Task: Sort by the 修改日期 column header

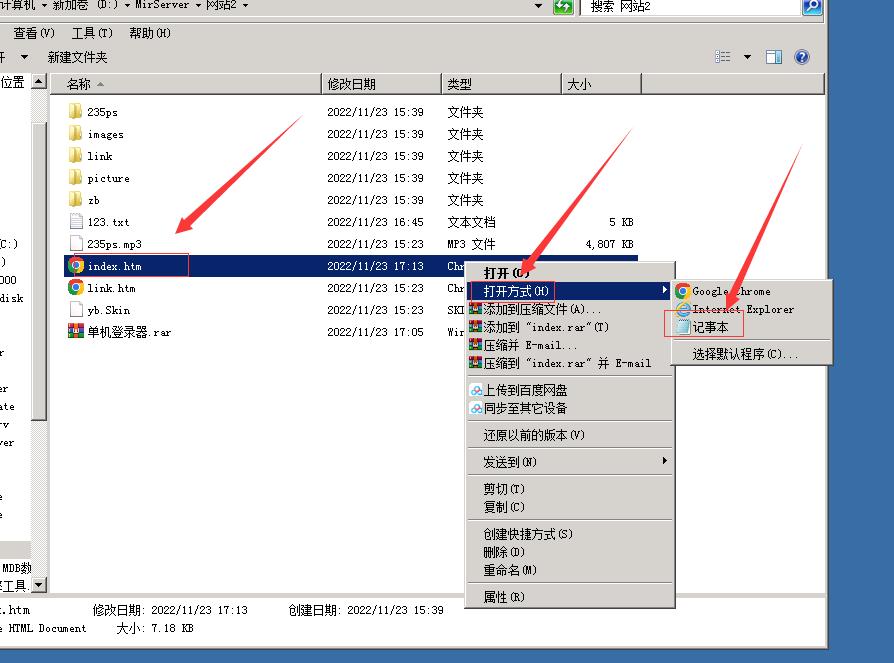Action: pyautogui.click(x=381, y=84)
